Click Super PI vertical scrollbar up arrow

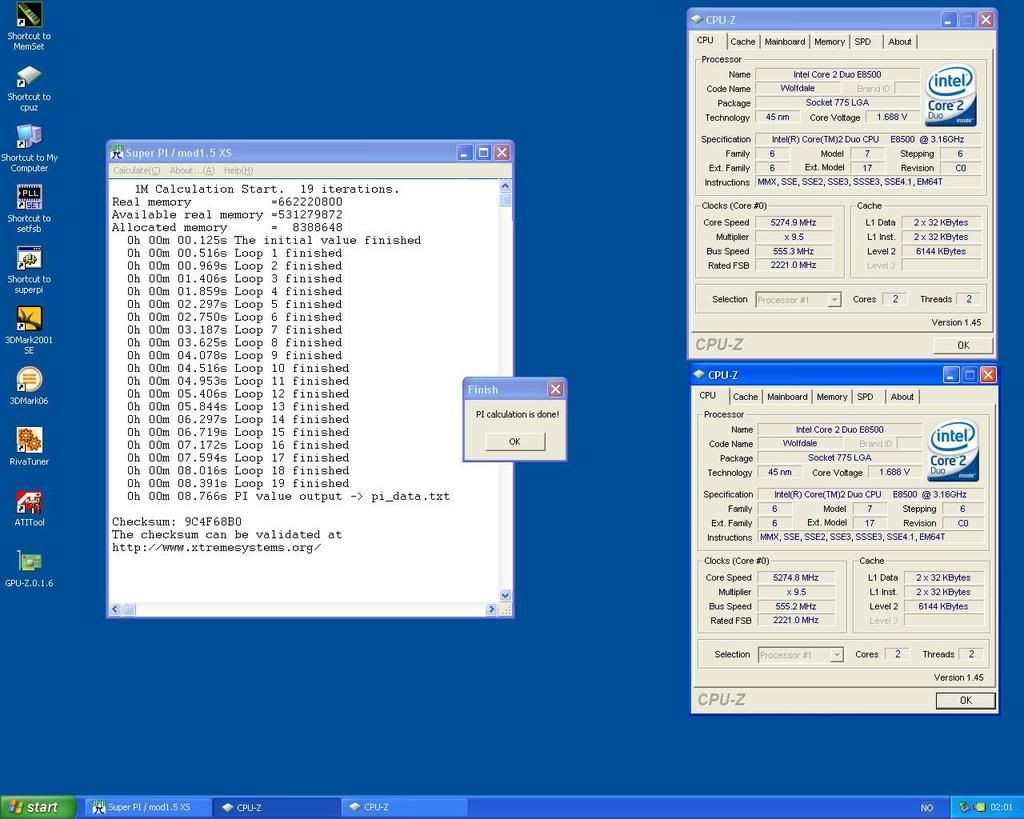505,186
